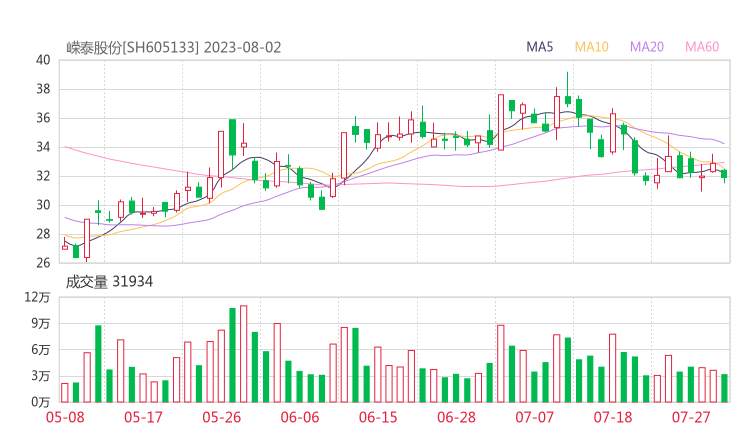Toggle the MA20 legend entry
Viewport: 740px width, 440px height.
click(647, 47)
